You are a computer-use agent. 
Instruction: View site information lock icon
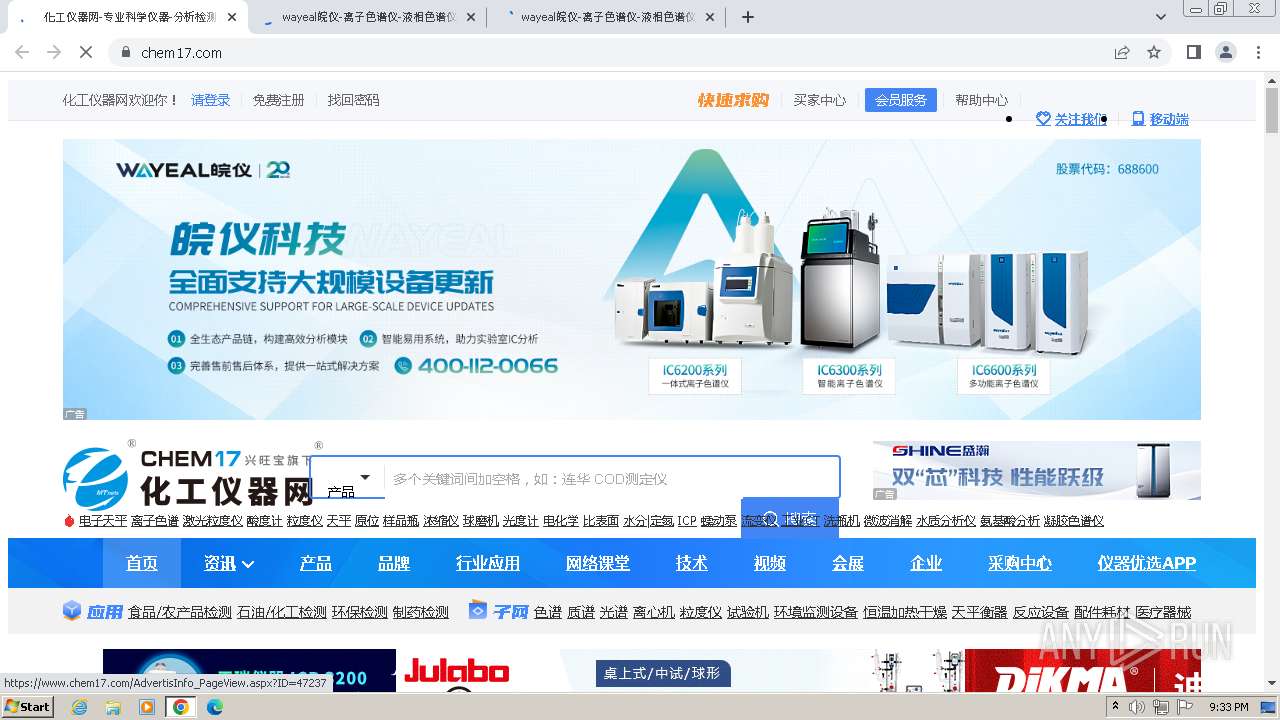click(125, 52)
